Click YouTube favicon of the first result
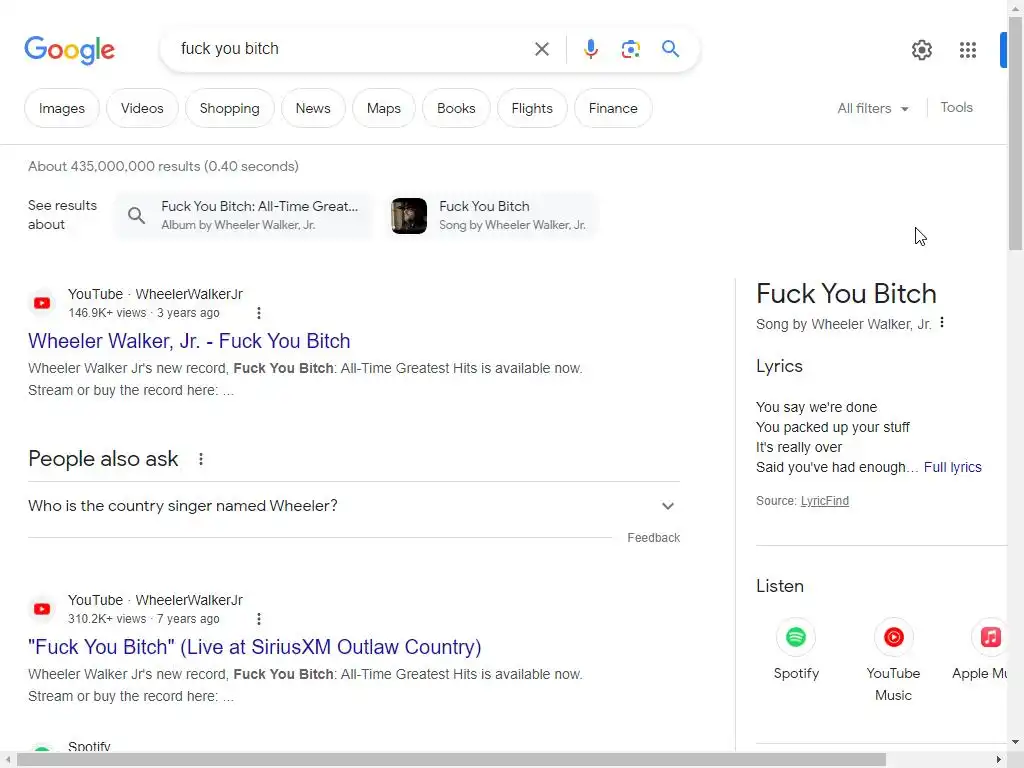1024x768 pixels. pyautogui.click(x=42, y=303)
